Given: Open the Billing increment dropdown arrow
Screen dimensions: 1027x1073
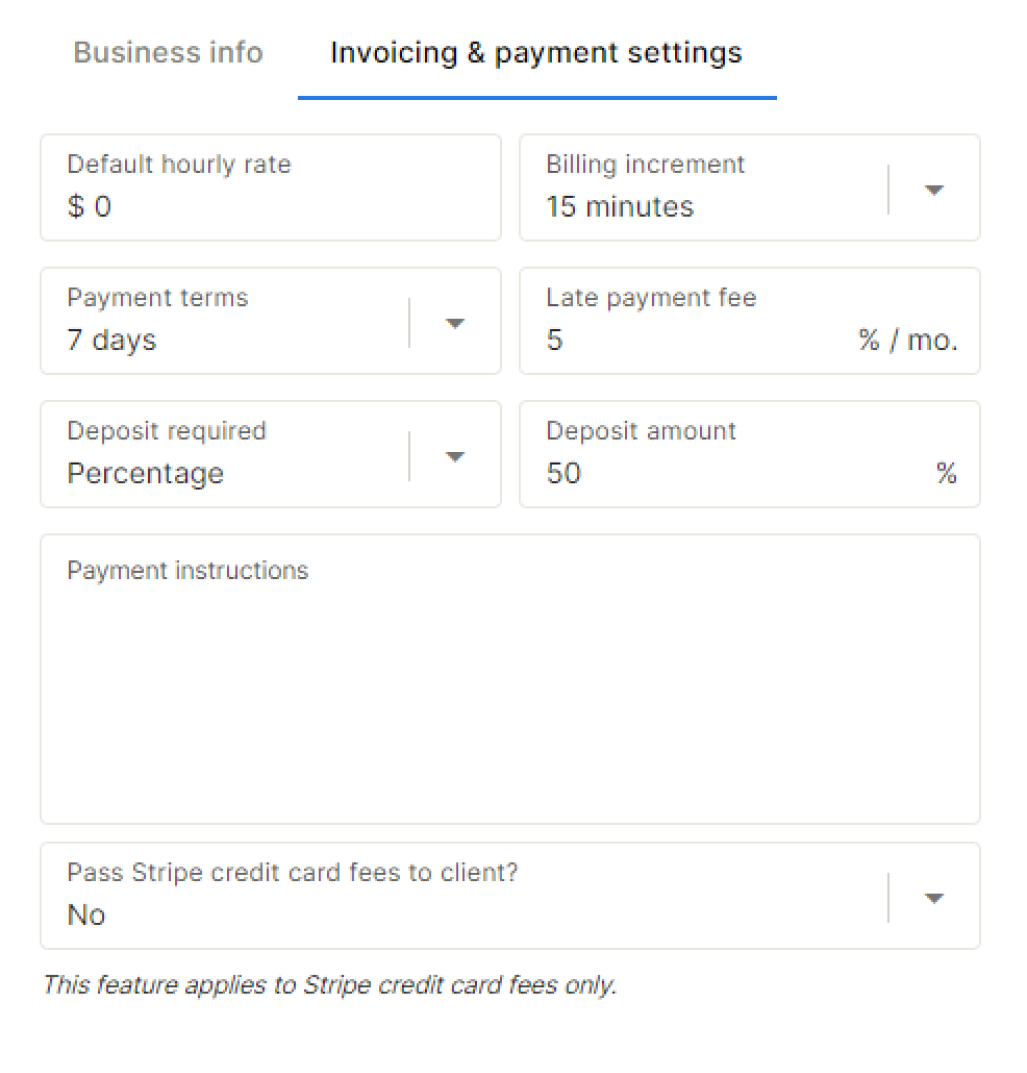Looking at the screenshot, I should 934,190.
